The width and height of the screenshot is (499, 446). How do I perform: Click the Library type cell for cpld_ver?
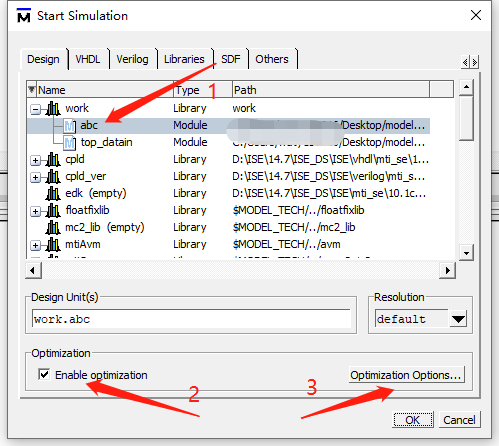[x=190, y=176]
